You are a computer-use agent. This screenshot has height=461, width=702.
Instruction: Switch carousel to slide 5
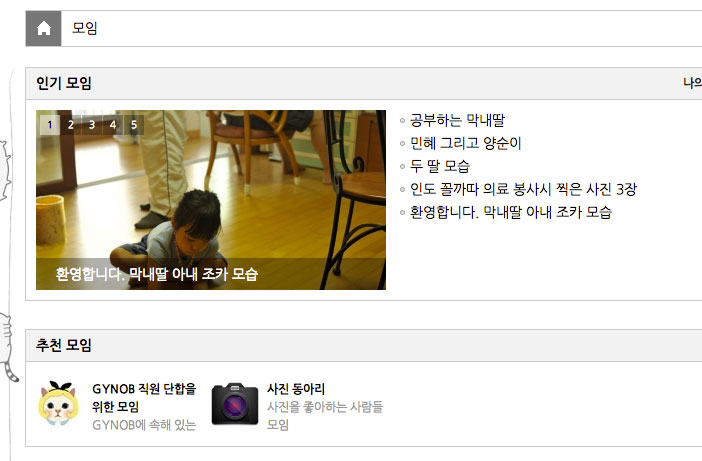coord(134,125)
